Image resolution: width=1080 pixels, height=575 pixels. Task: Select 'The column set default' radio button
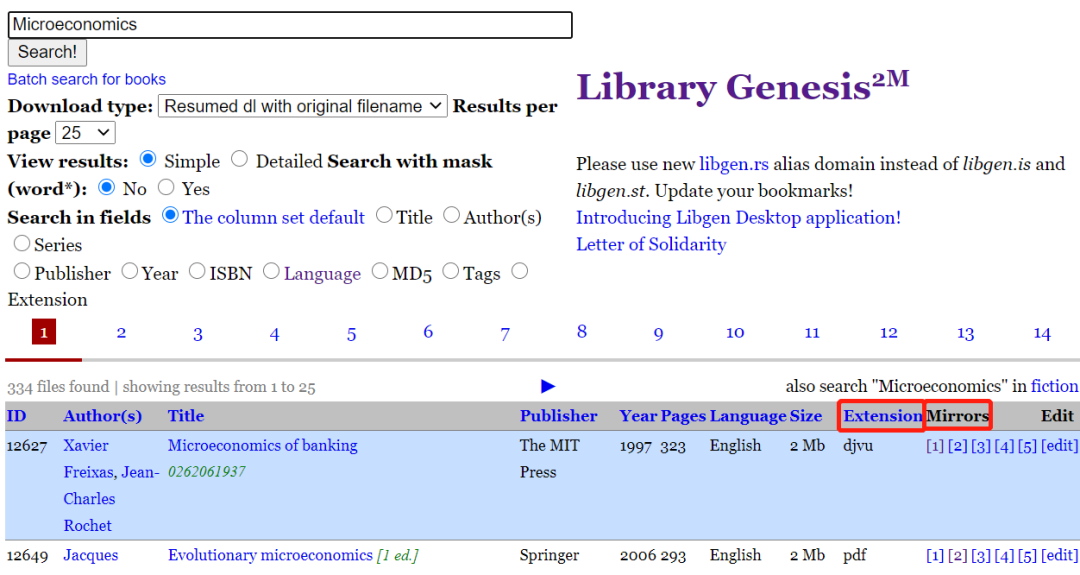[x=170, y=215]
